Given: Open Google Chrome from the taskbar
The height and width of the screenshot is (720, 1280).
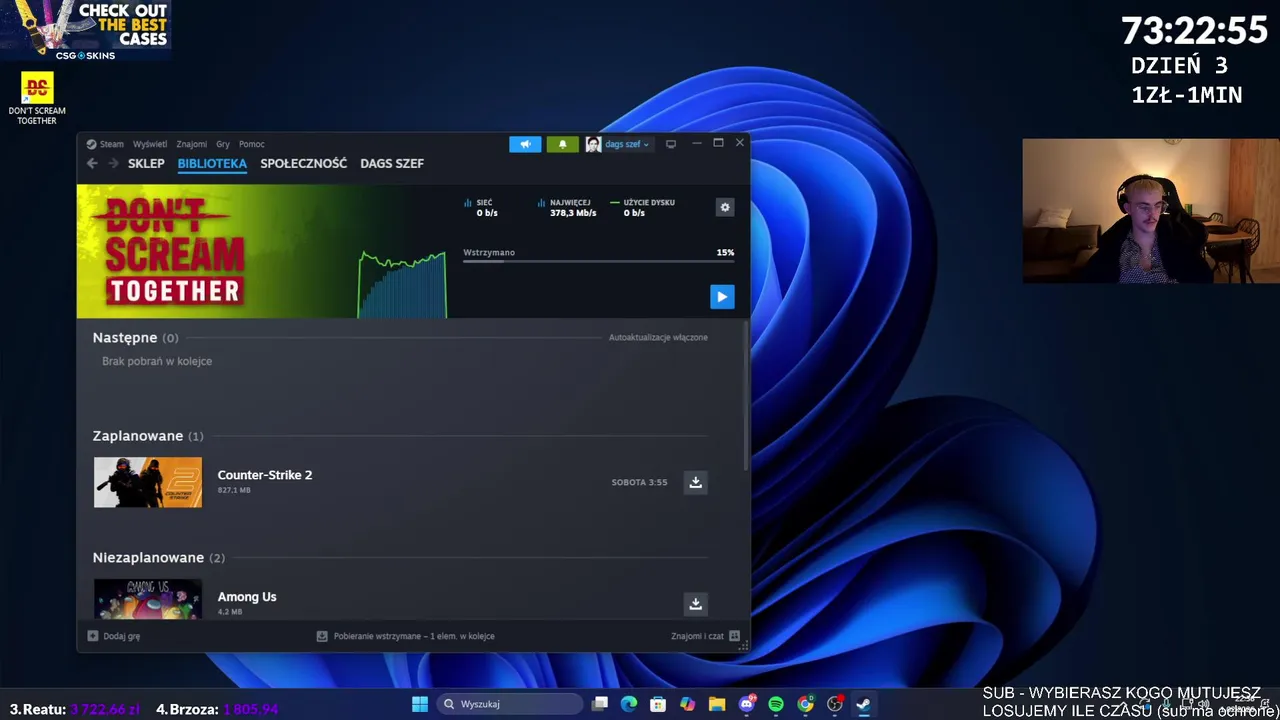Looking at the screenshot, I should pyautogui.click(x=805, y=704).
